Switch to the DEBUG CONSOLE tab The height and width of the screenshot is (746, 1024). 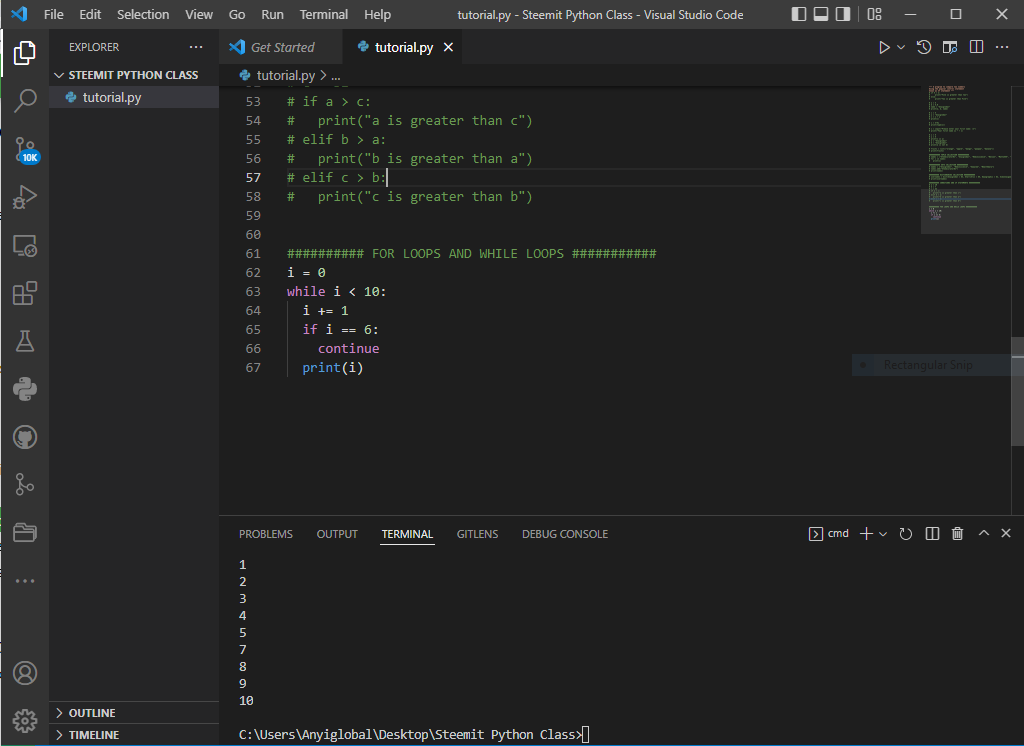(x=564, y=534)
